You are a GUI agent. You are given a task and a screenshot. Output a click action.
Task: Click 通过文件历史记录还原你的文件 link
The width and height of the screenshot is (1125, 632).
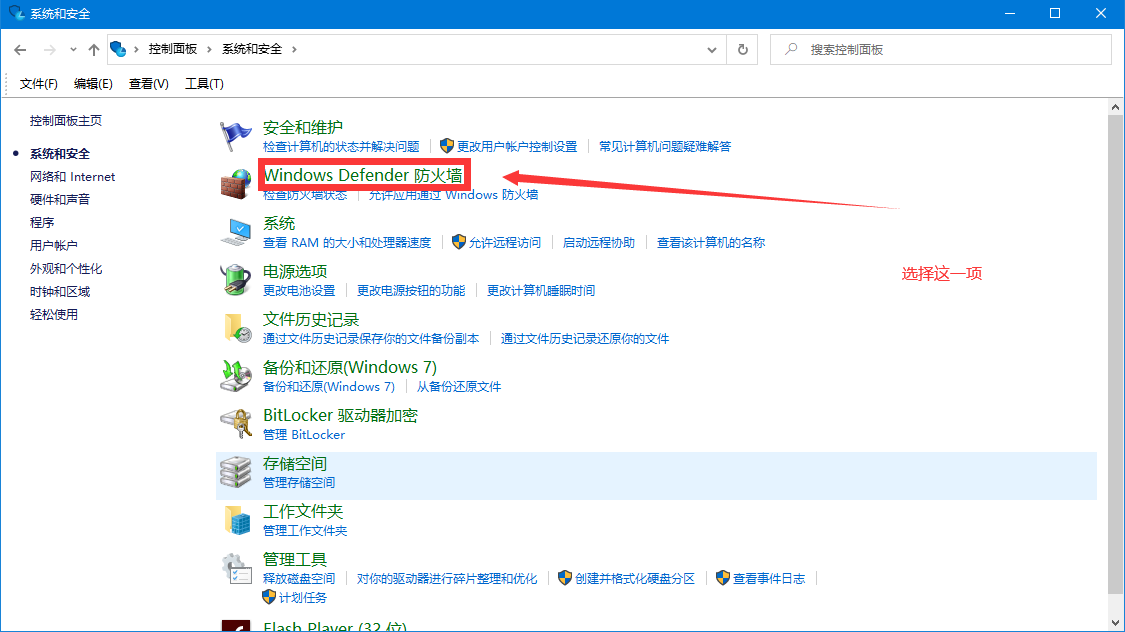(x=585, y=339)
